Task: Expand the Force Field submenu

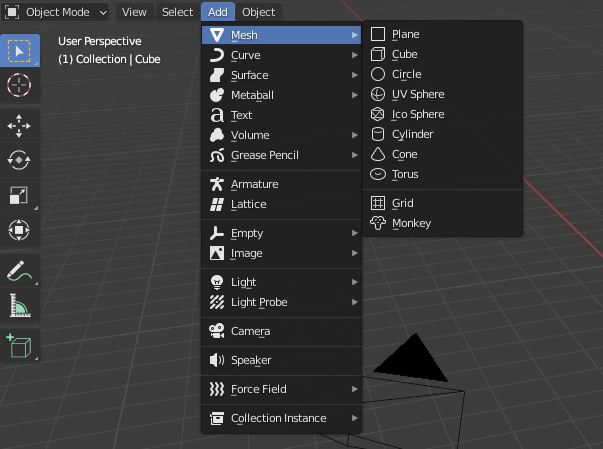Action: (x=282, y=389)
